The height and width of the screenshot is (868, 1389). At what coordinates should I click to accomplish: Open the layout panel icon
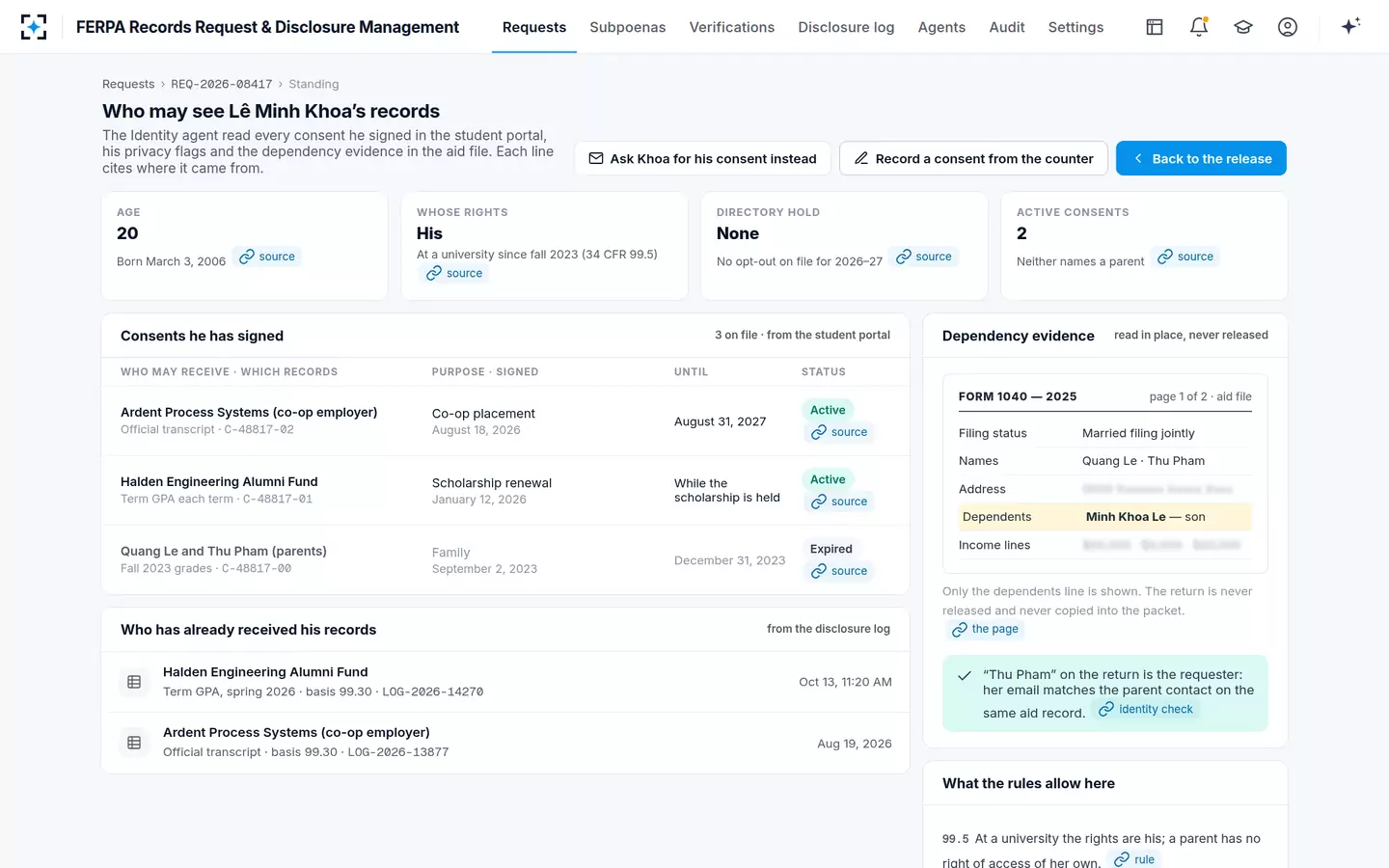tap(1155, 27)
